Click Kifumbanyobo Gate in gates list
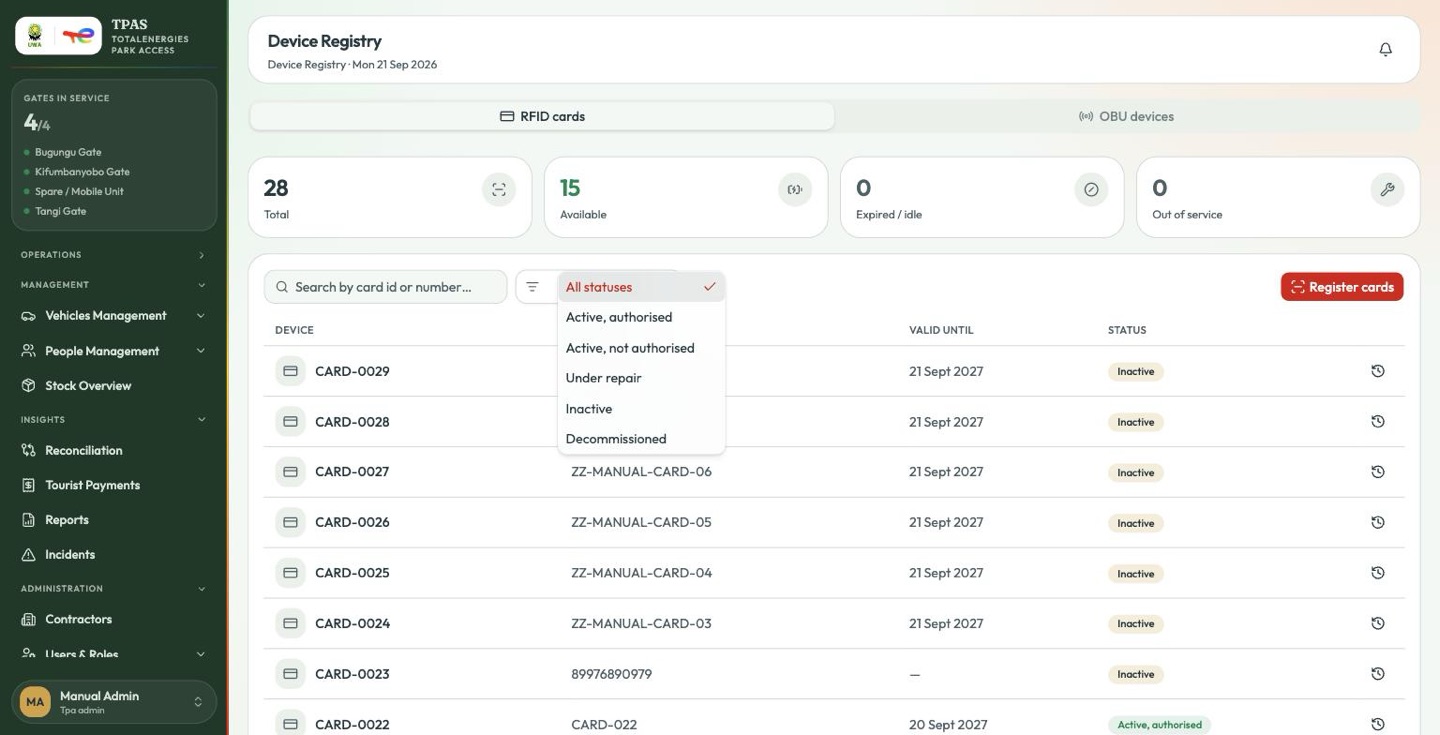 [82, 172]
